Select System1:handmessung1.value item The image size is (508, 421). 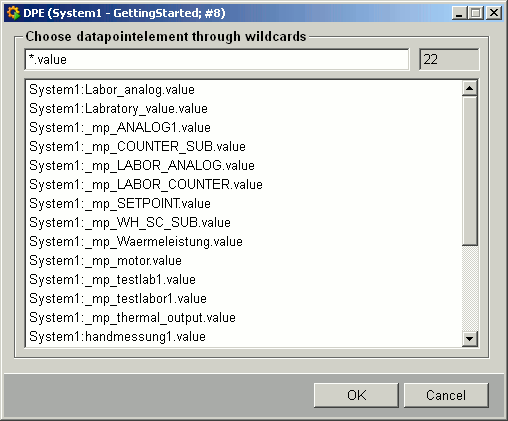(x=244, y=337)
